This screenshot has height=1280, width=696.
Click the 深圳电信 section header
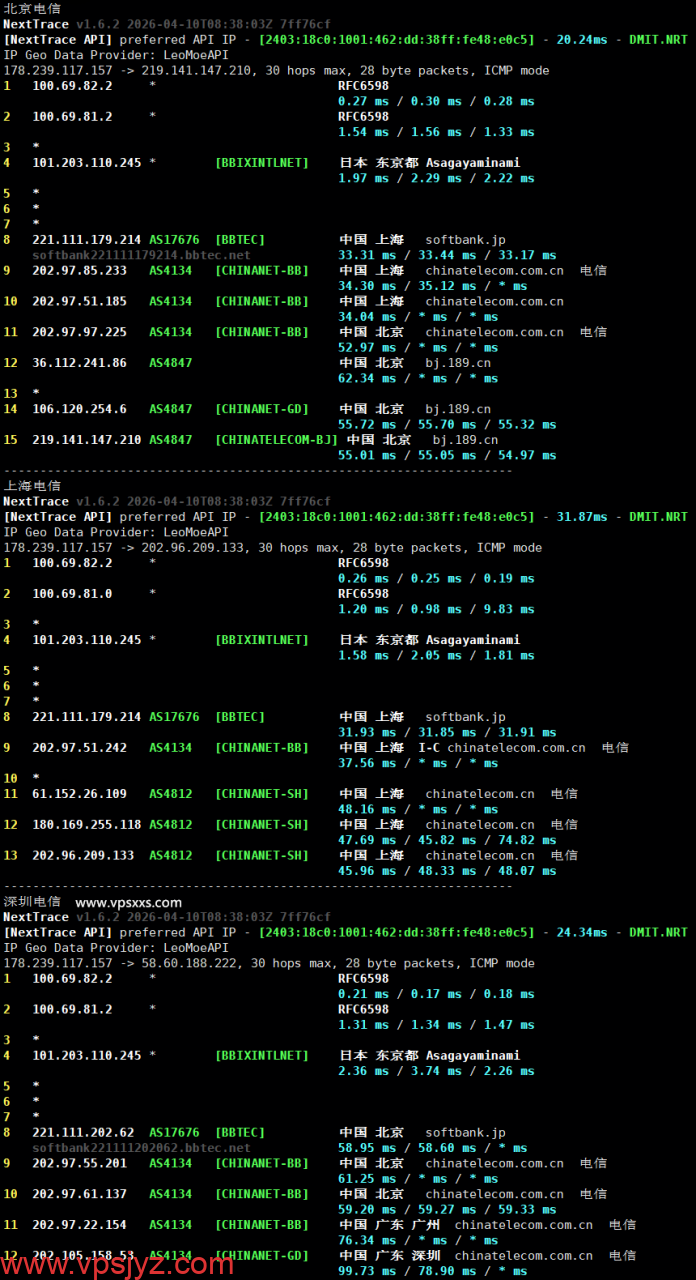pos(32,902)
